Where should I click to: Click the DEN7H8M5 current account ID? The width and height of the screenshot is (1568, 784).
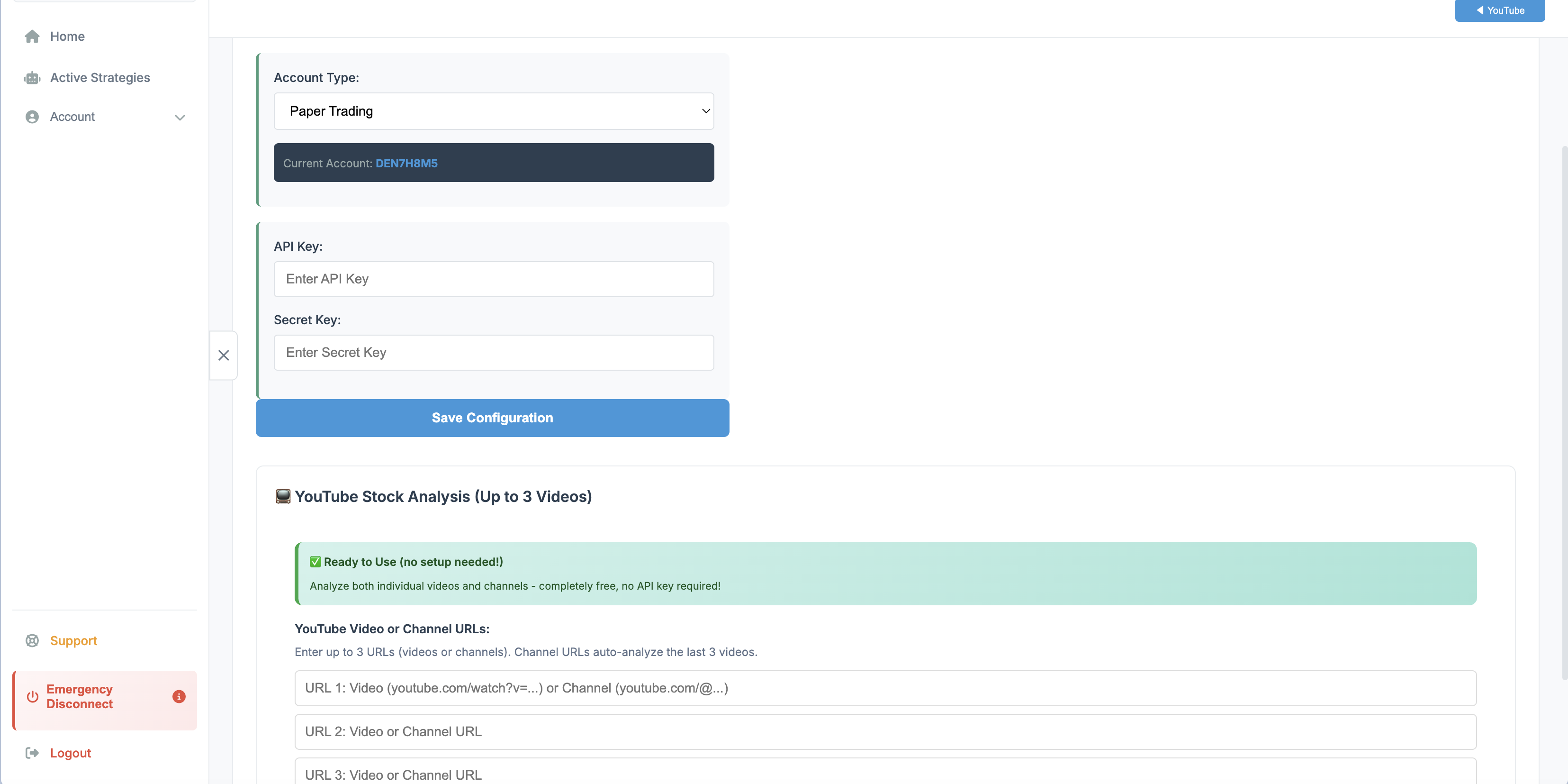406,163
